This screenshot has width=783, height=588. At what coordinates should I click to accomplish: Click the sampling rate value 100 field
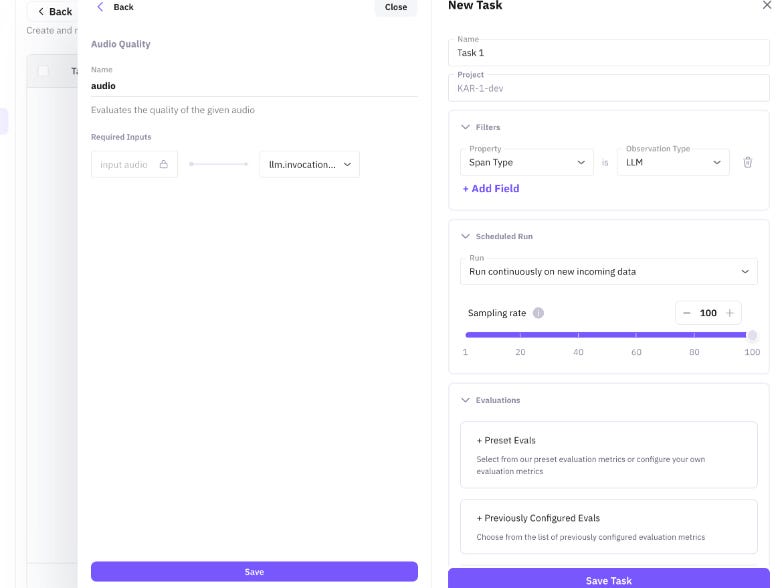[x=708, y=313]
